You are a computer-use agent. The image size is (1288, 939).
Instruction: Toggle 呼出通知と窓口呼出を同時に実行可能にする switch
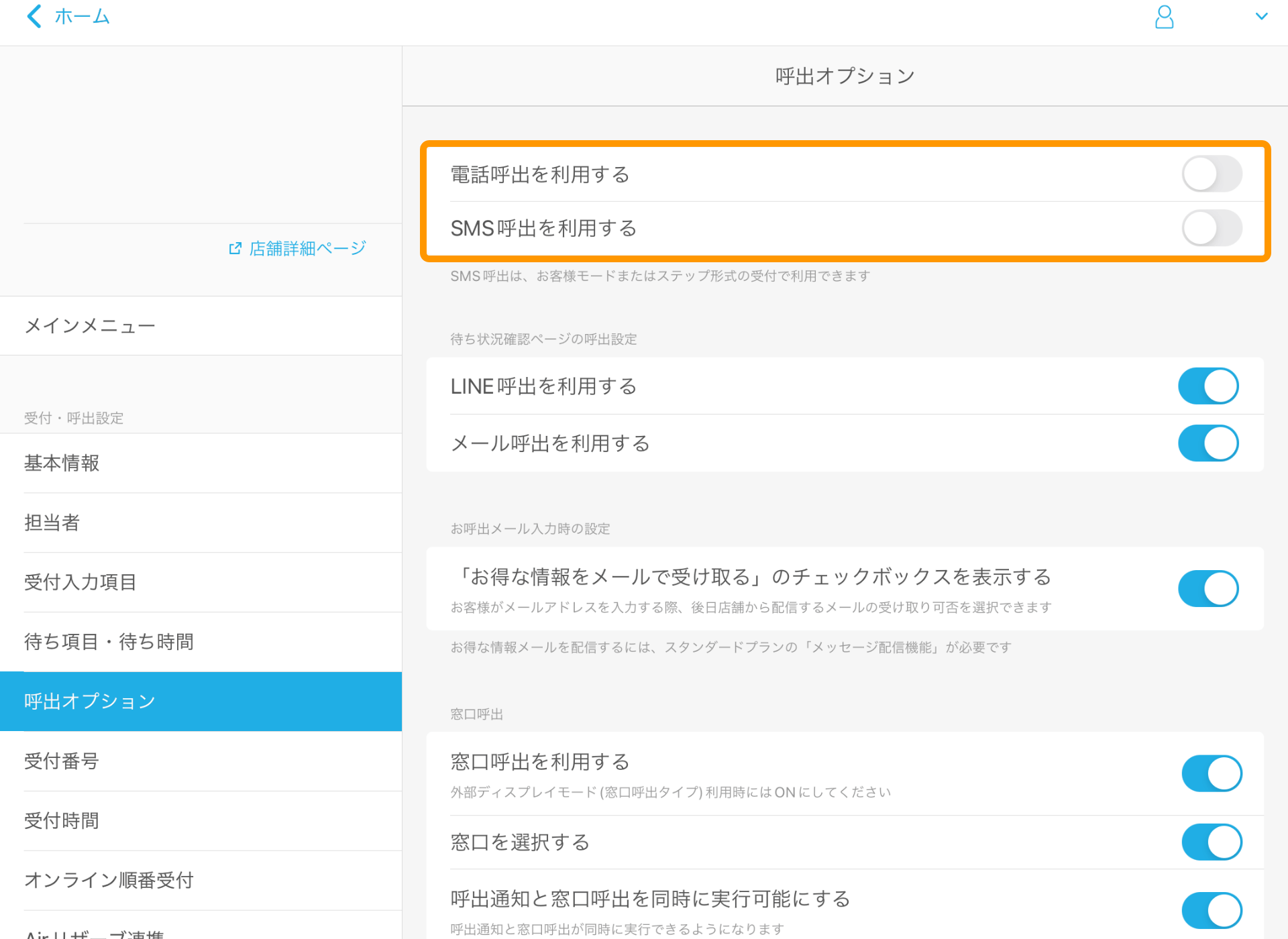(x=1211, y=910)
